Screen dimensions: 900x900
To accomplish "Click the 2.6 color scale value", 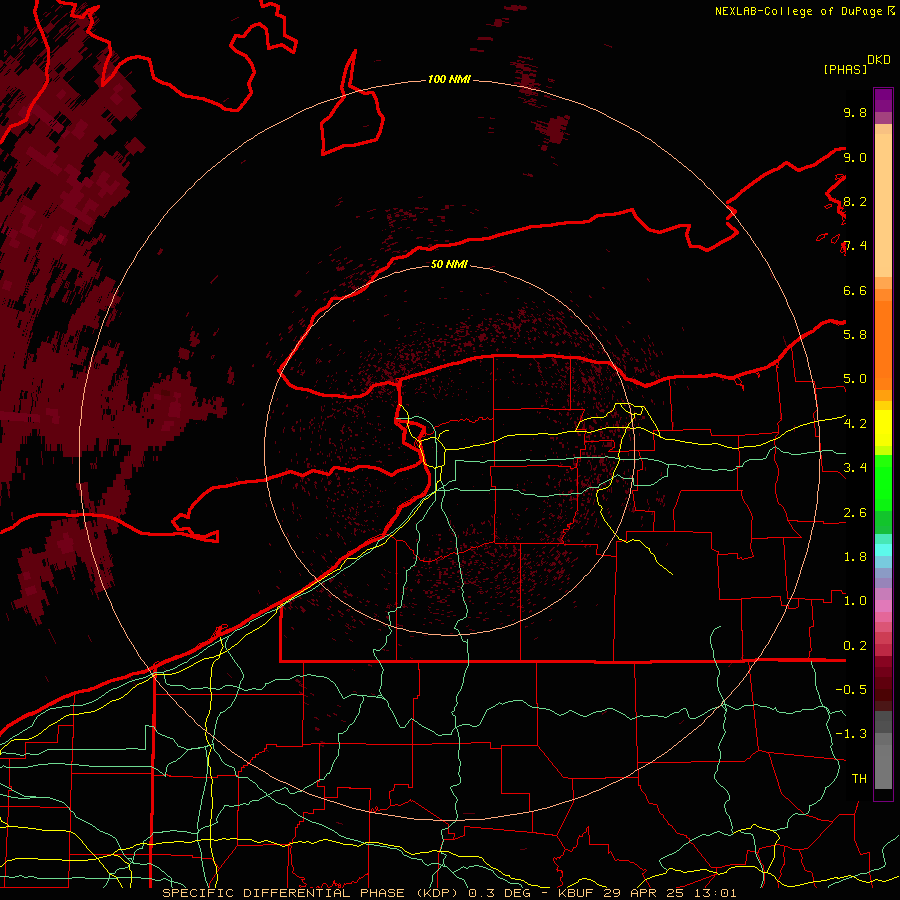I will coord(855,513).
